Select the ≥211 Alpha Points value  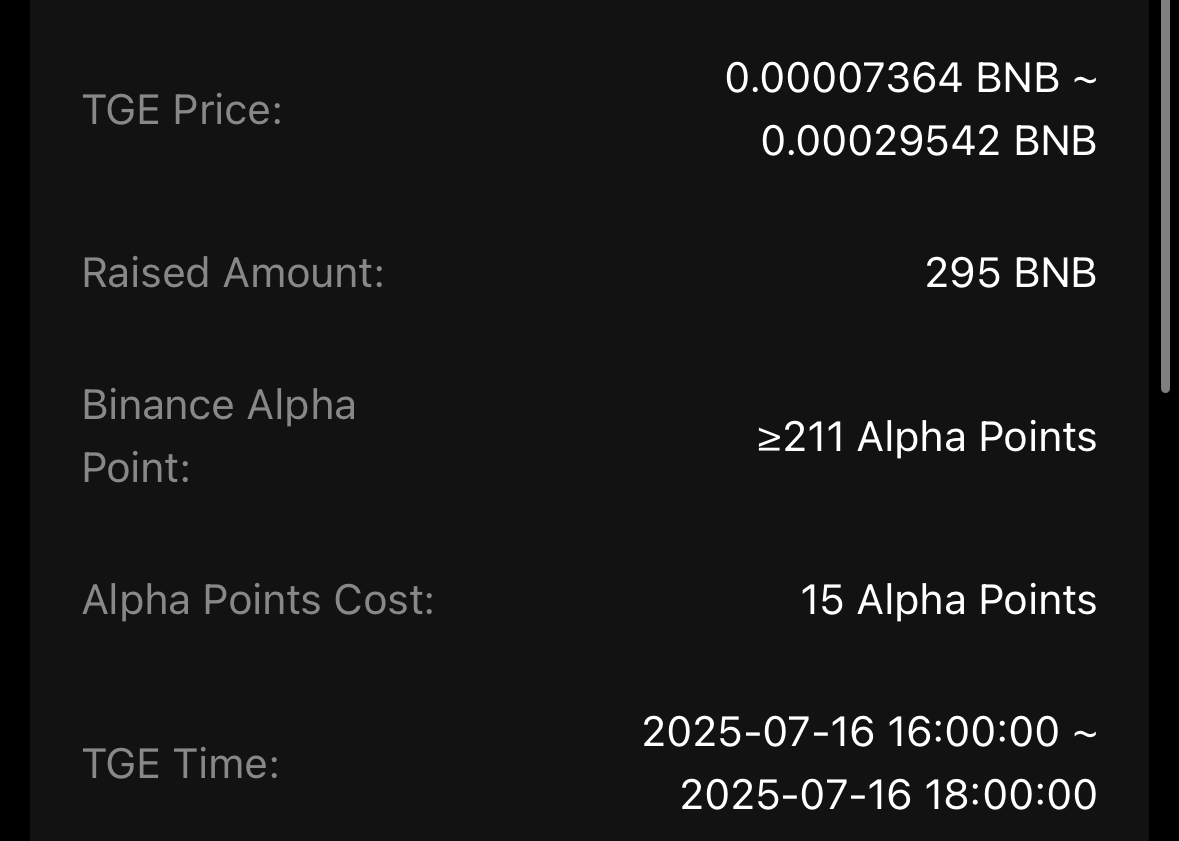(927, 437)
